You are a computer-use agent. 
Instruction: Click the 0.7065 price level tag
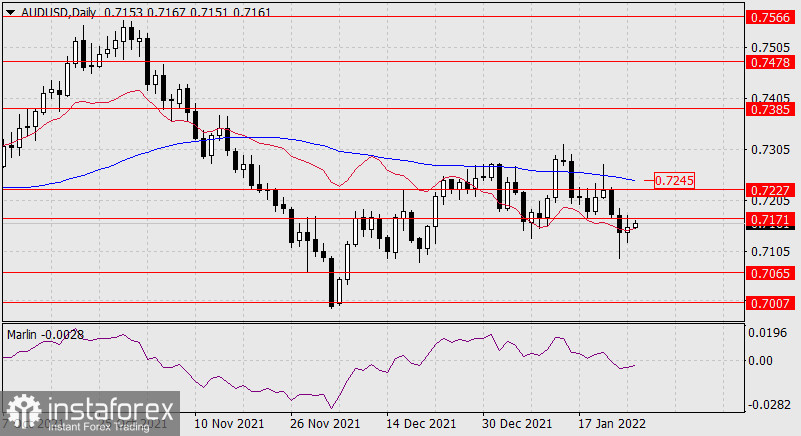coord(771,272)
